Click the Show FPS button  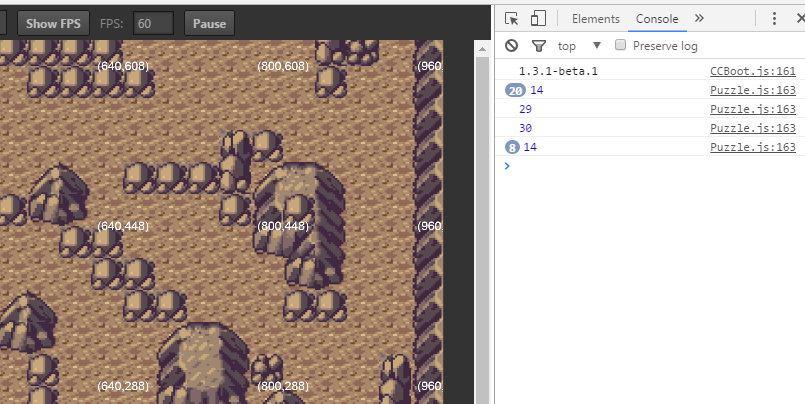pyautogui.click(x=53, y=24)
